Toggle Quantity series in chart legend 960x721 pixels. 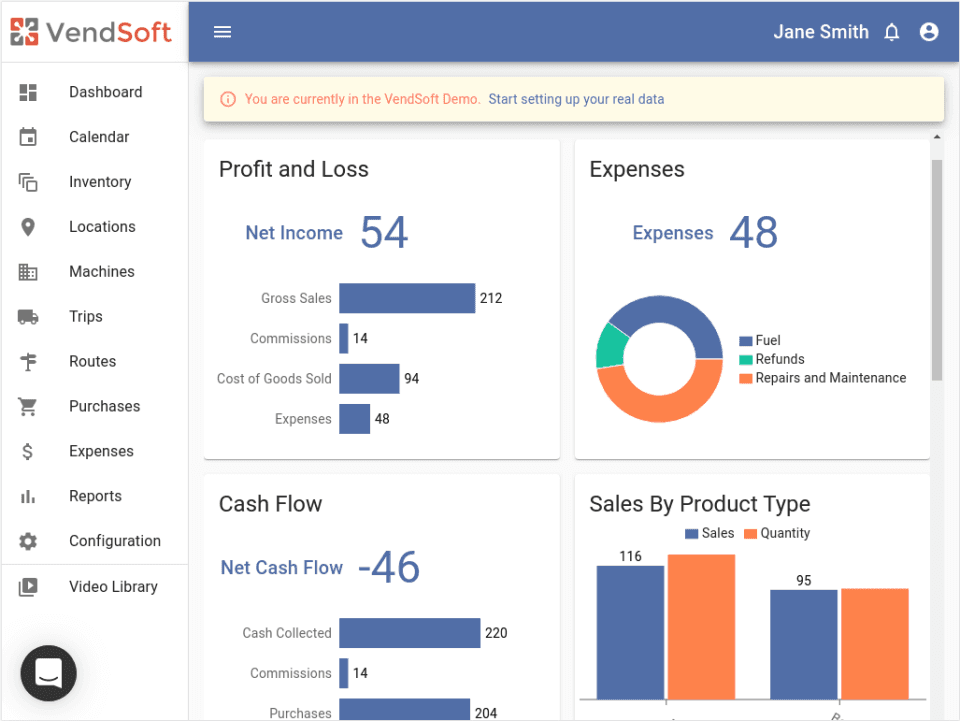point(776,534)
